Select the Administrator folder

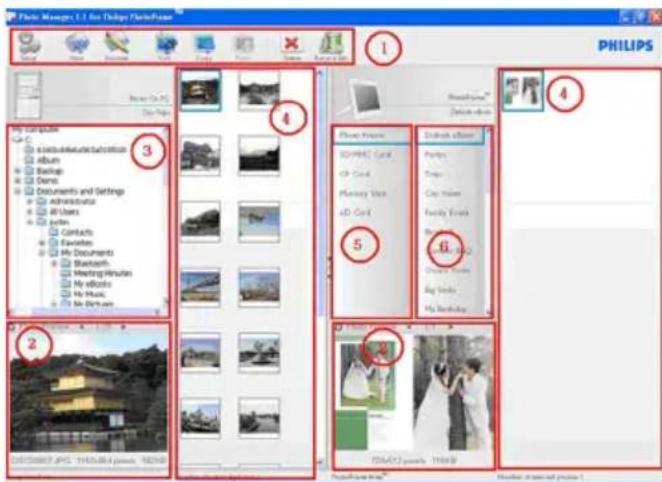tap(66, 202)
